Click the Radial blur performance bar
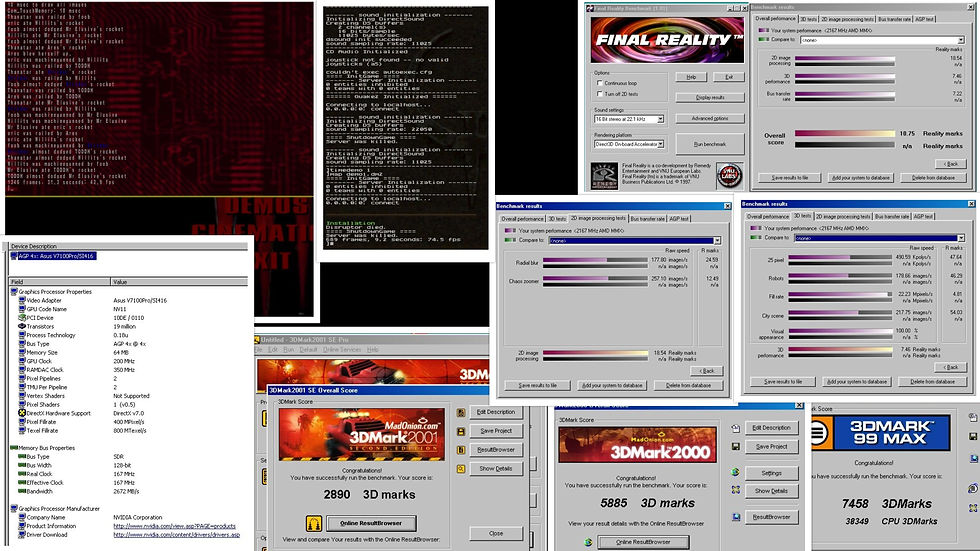This screenshot has height=551, width=980. click(x=595, y=260)
